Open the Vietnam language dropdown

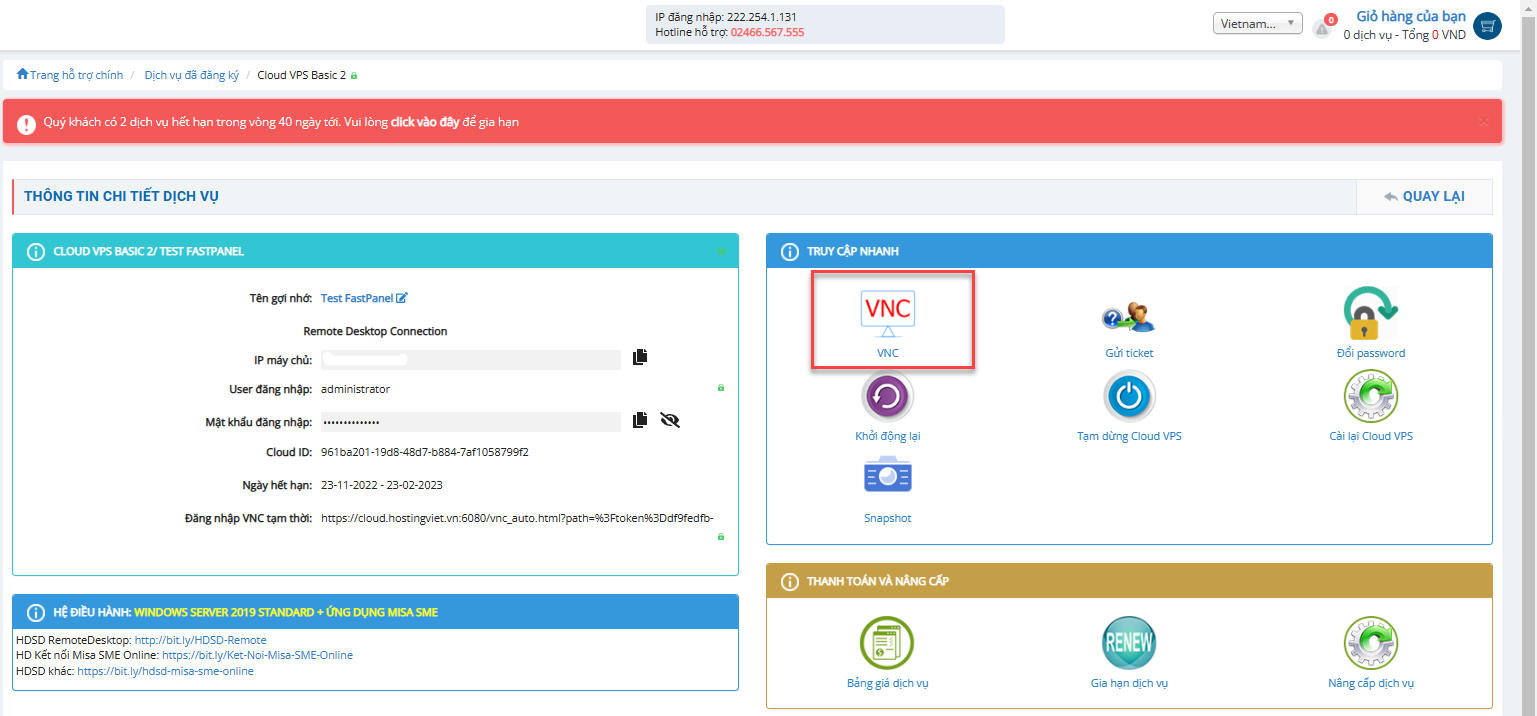(1257, 24)
